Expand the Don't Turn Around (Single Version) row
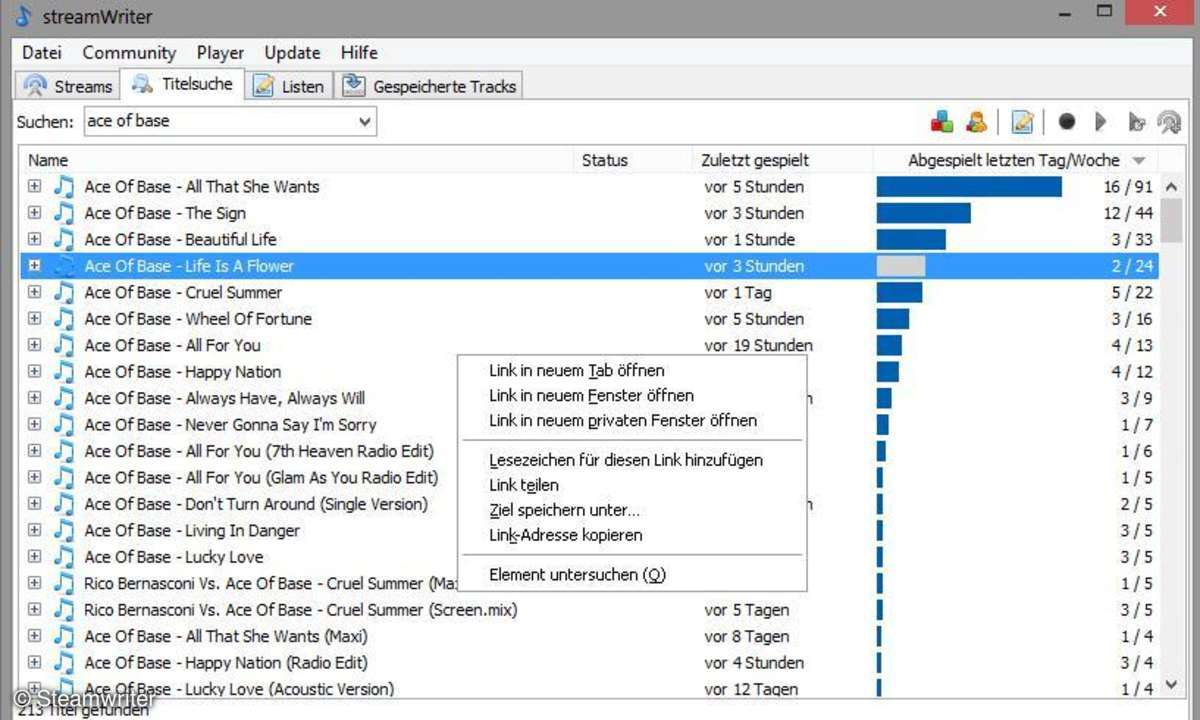The height and width of the screenshot is (720, 1200). point(34,504)
